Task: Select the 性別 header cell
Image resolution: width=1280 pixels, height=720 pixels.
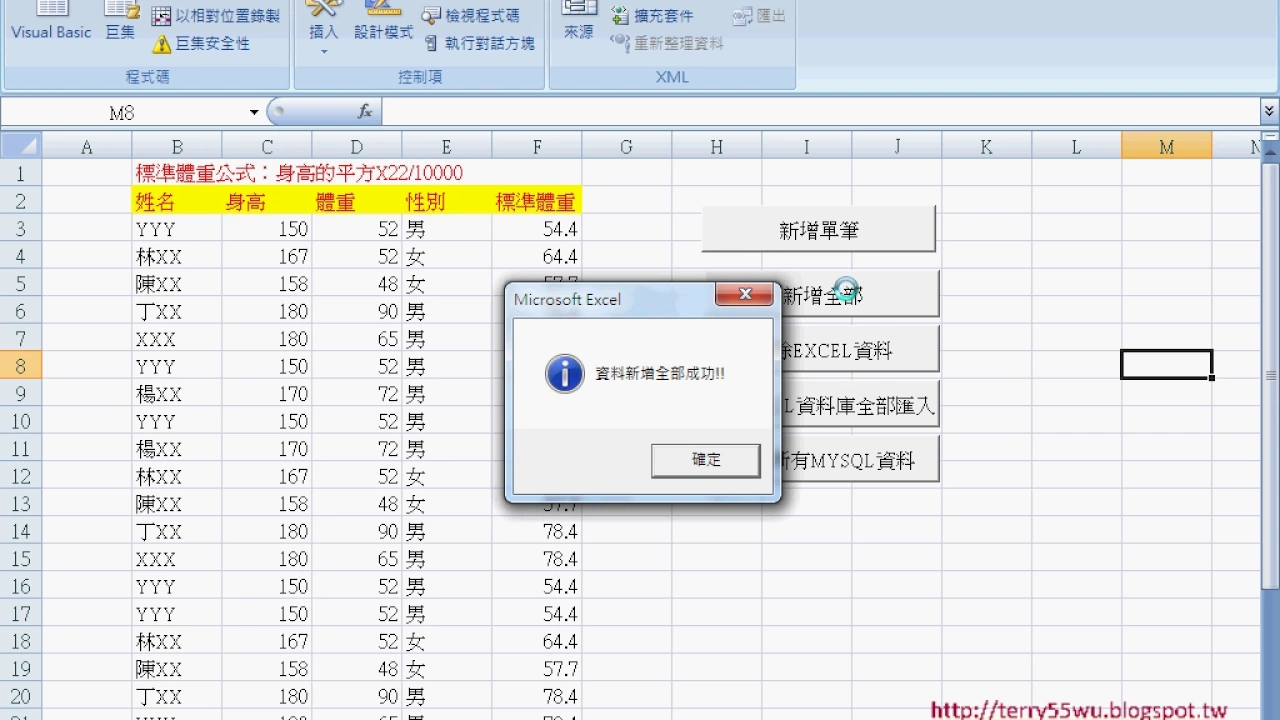Action: 447,201
